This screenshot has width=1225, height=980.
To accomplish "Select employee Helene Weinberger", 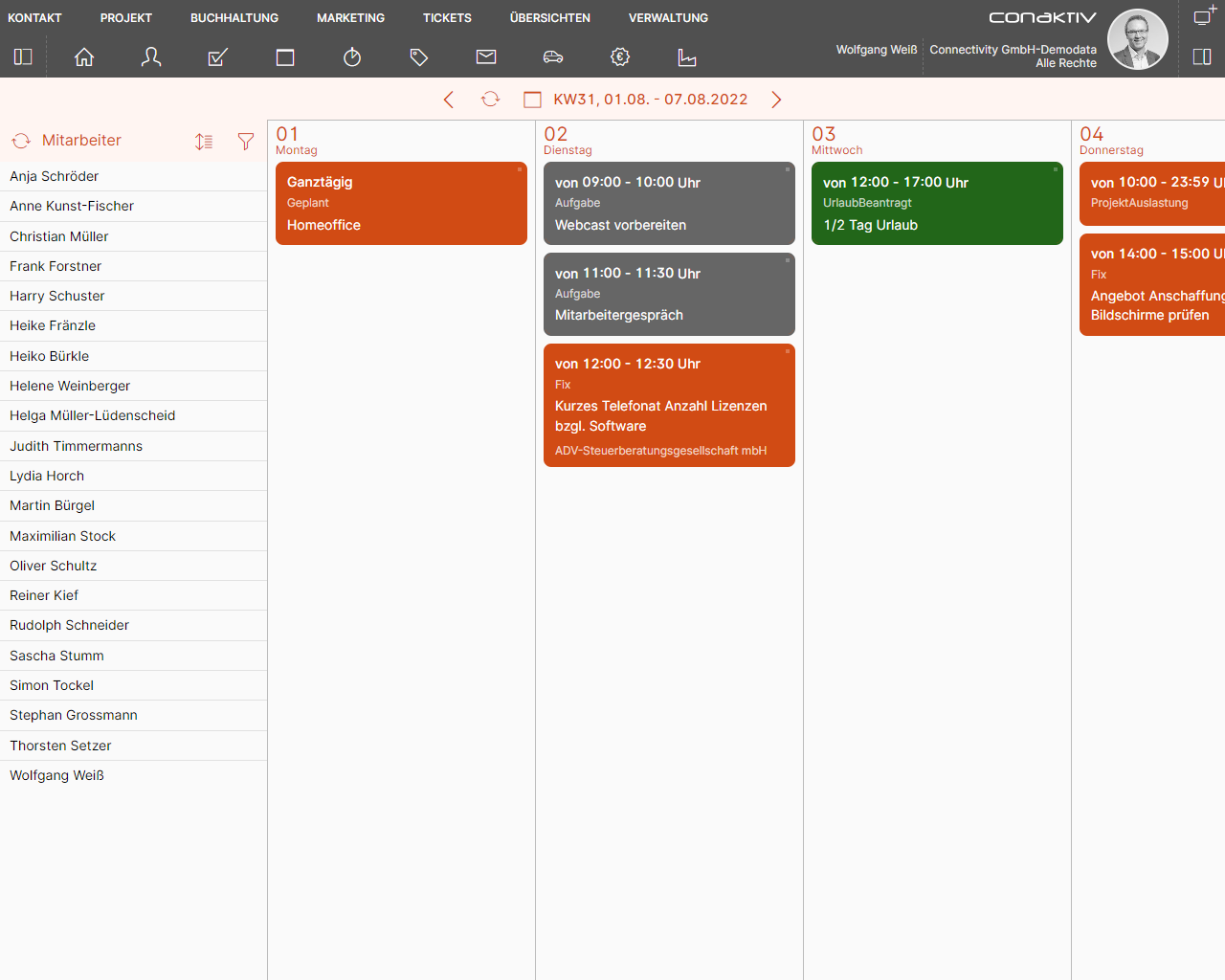I will (x=70, y=386).
